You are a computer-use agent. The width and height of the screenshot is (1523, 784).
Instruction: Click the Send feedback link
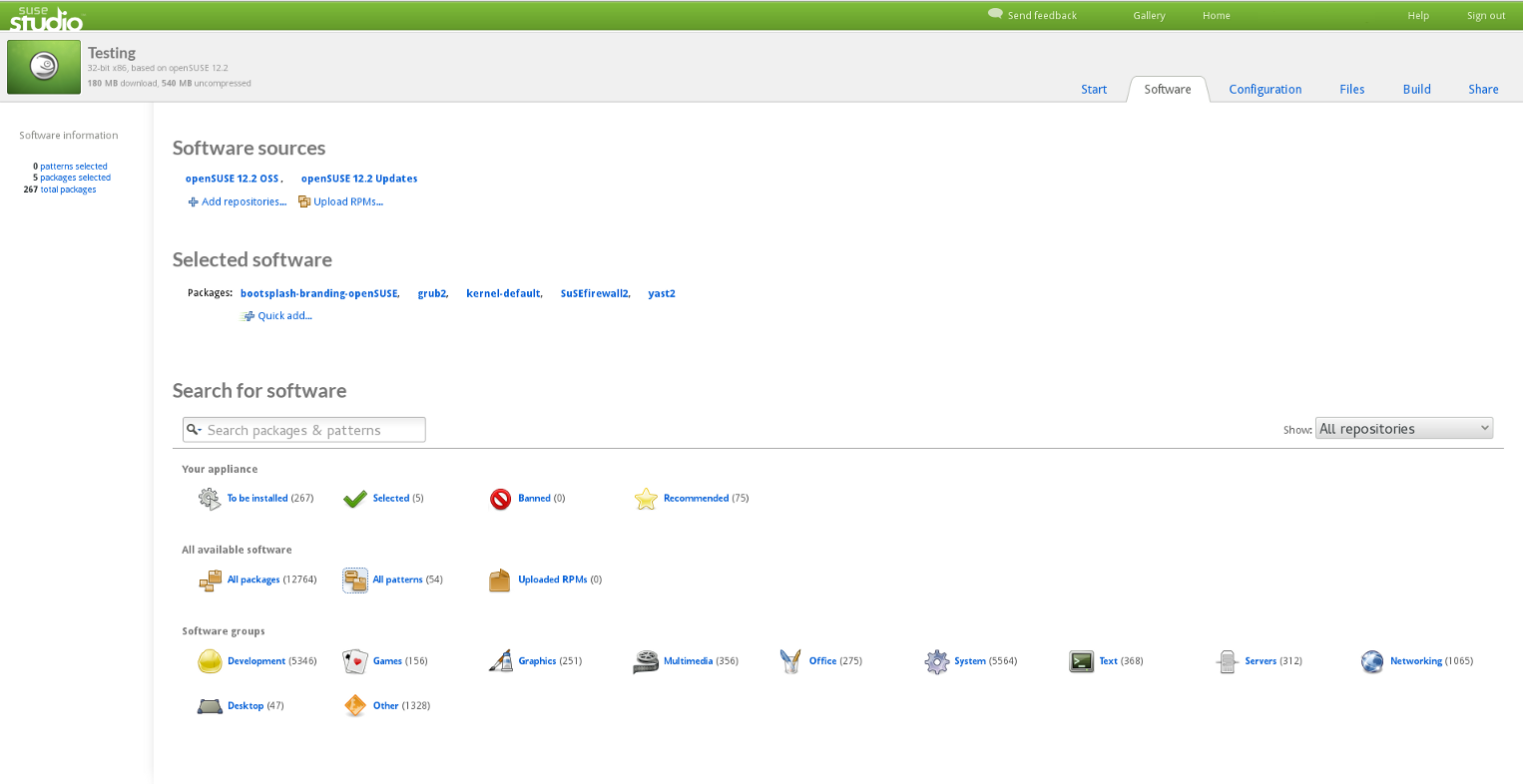click(x=1042, y=16)
